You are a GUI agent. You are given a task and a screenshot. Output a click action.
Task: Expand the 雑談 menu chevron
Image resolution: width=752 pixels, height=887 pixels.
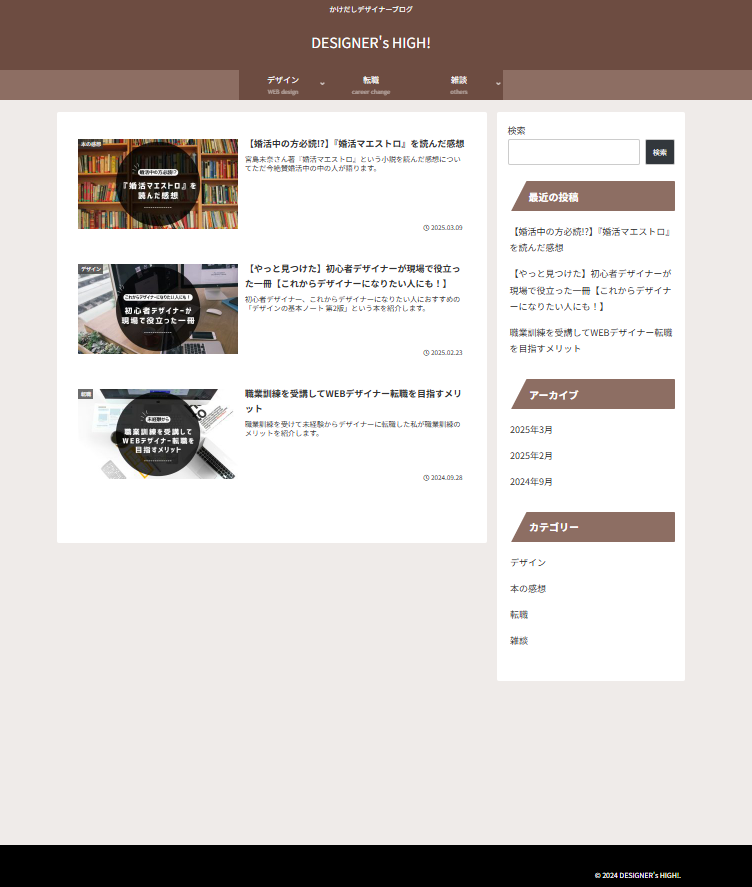(x=498, y=84)
